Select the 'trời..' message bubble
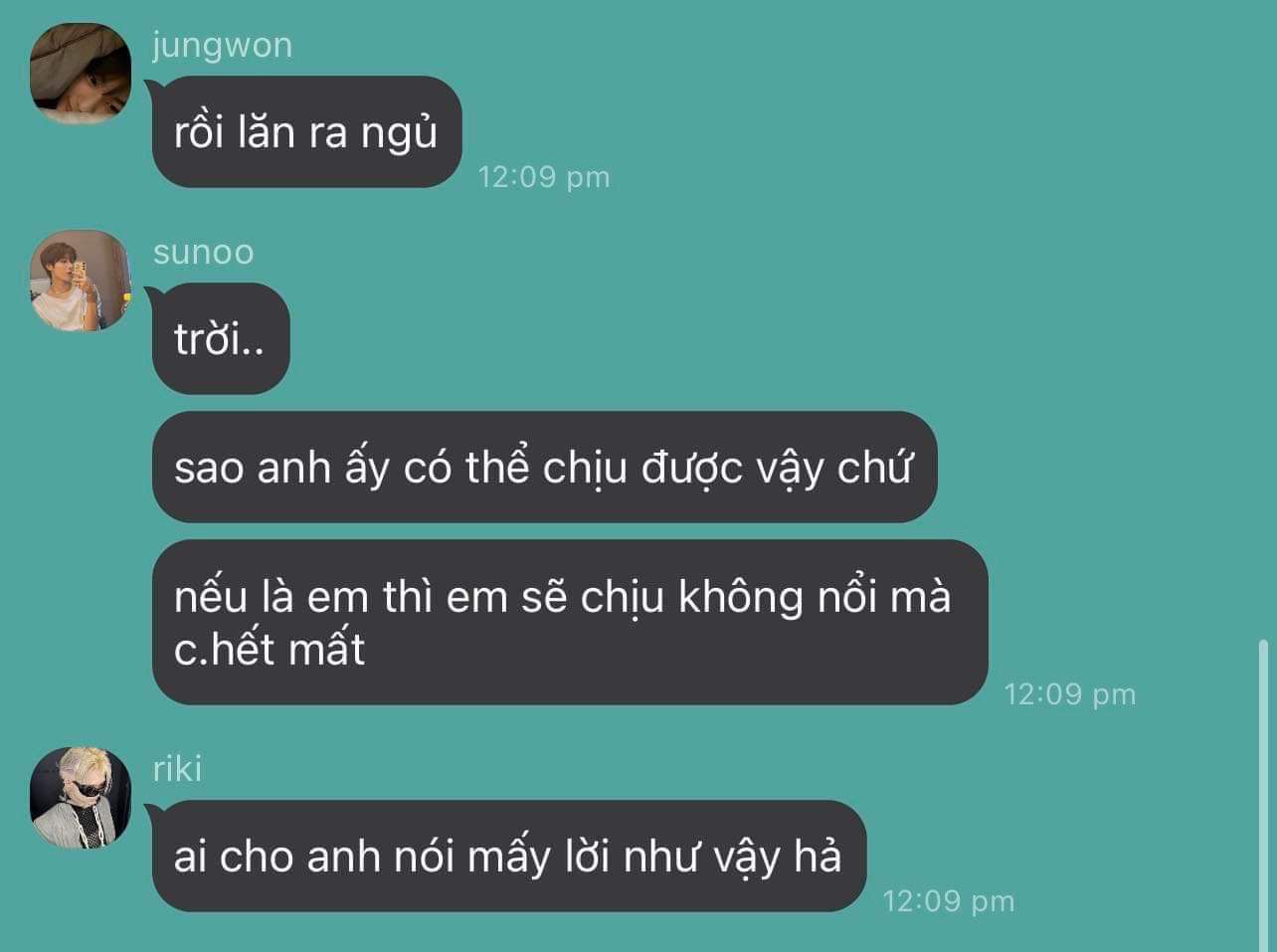 click(x=220, y=338)
